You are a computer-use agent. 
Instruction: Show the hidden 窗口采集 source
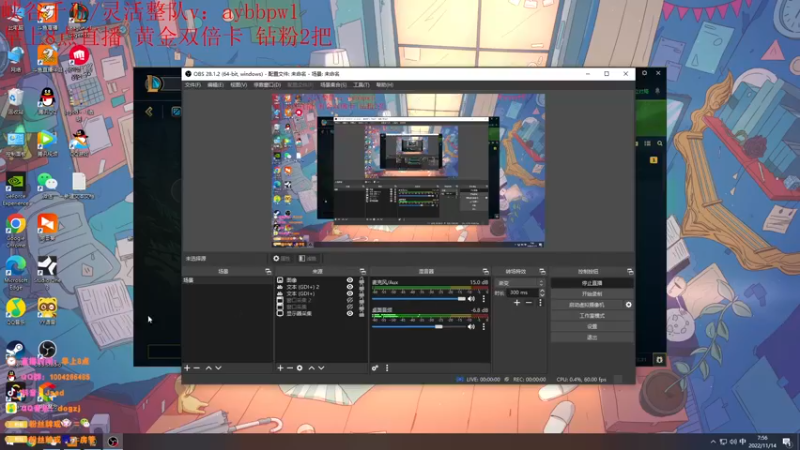pos(349,307)
